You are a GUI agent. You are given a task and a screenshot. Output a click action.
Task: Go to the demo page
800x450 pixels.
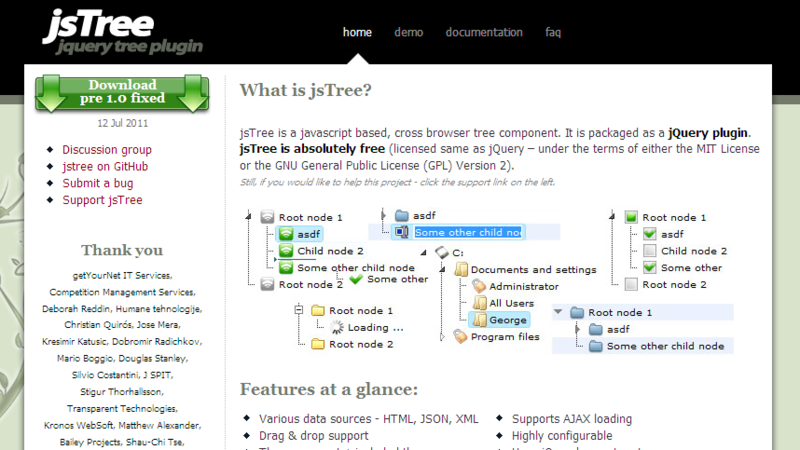[x=409, y=32]
